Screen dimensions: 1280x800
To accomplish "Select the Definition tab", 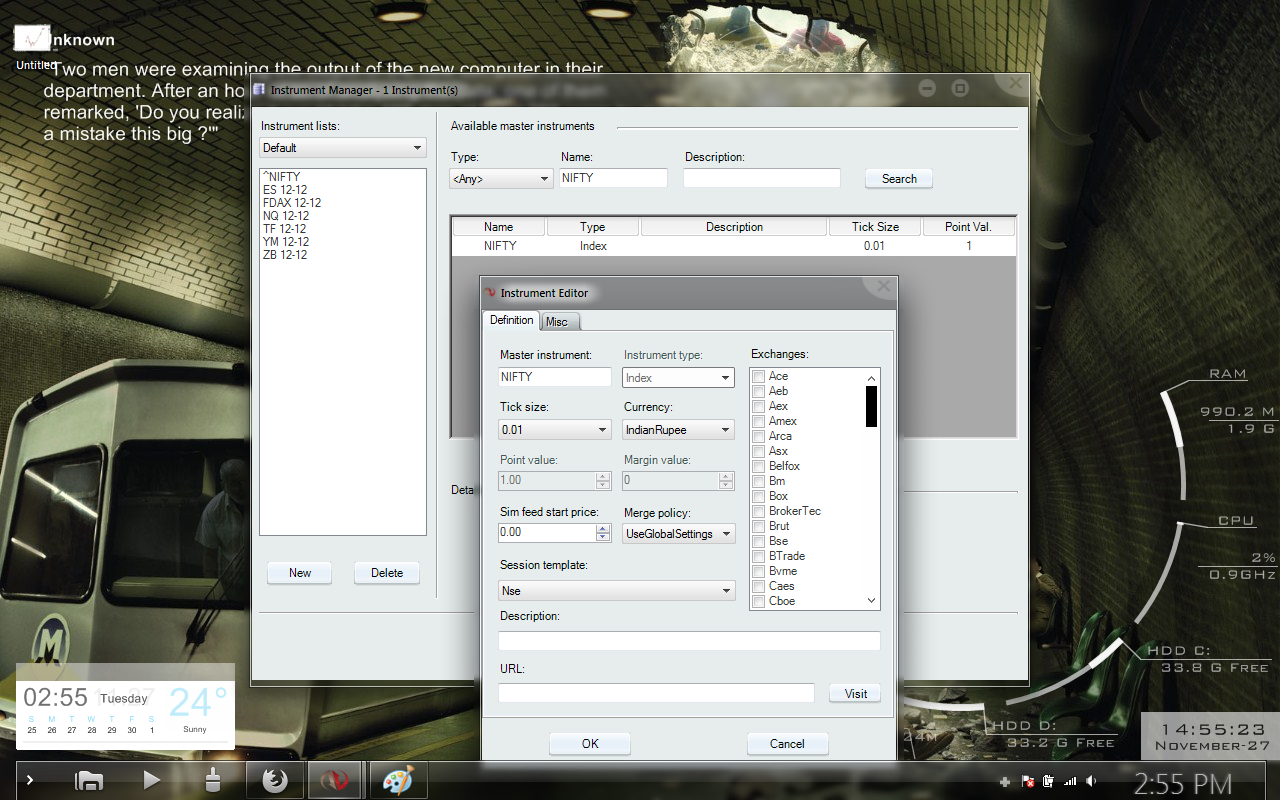I will [x=511, y=321].
